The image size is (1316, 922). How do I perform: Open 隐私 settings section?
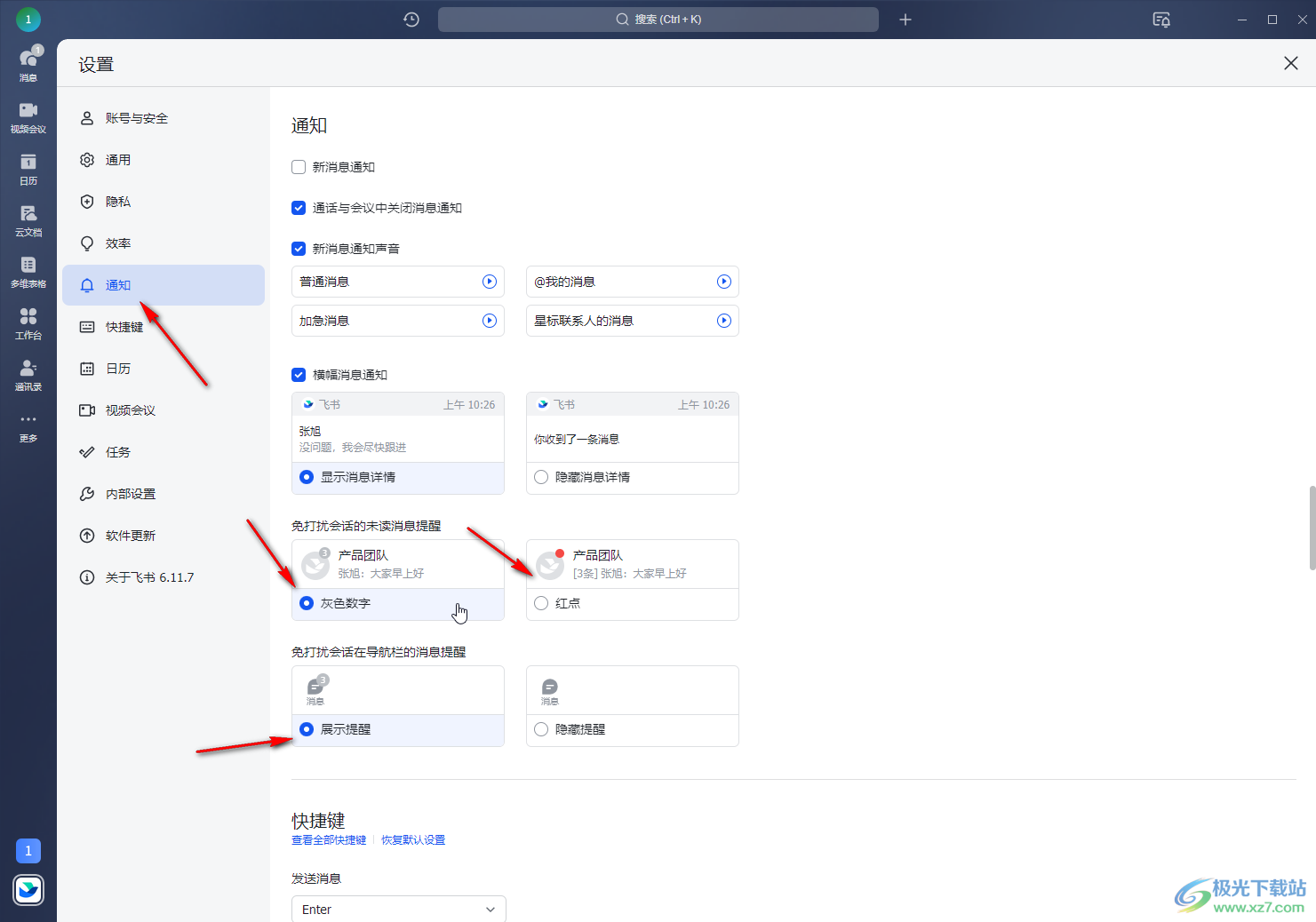tap(164, 202)
